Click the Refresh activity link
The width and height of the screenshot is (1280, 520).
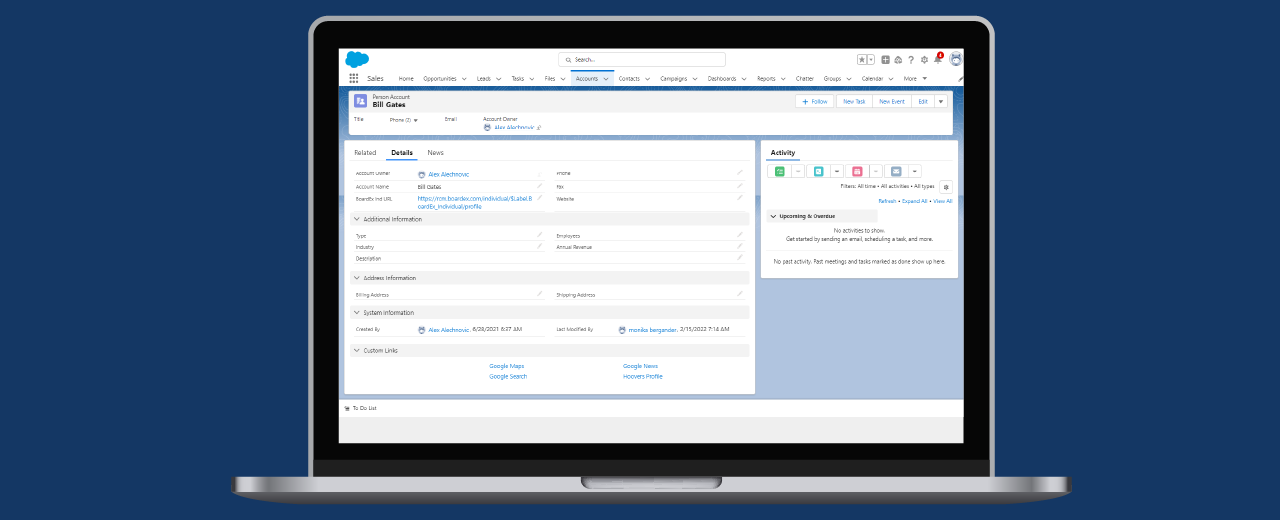(887, 201)
